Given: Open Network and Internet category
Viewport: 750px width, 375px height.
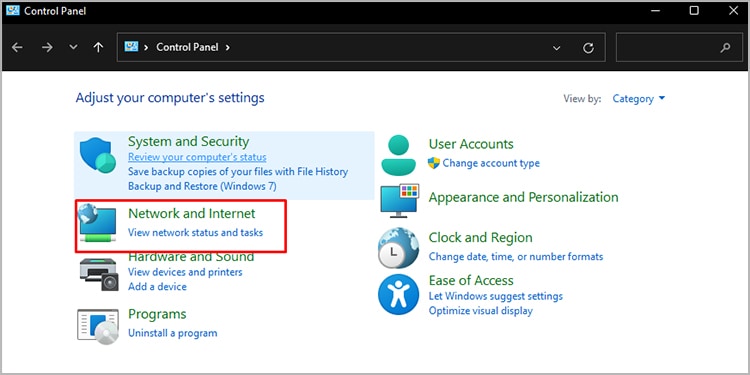Looking at the screenshot, I should tap(192, 213).
